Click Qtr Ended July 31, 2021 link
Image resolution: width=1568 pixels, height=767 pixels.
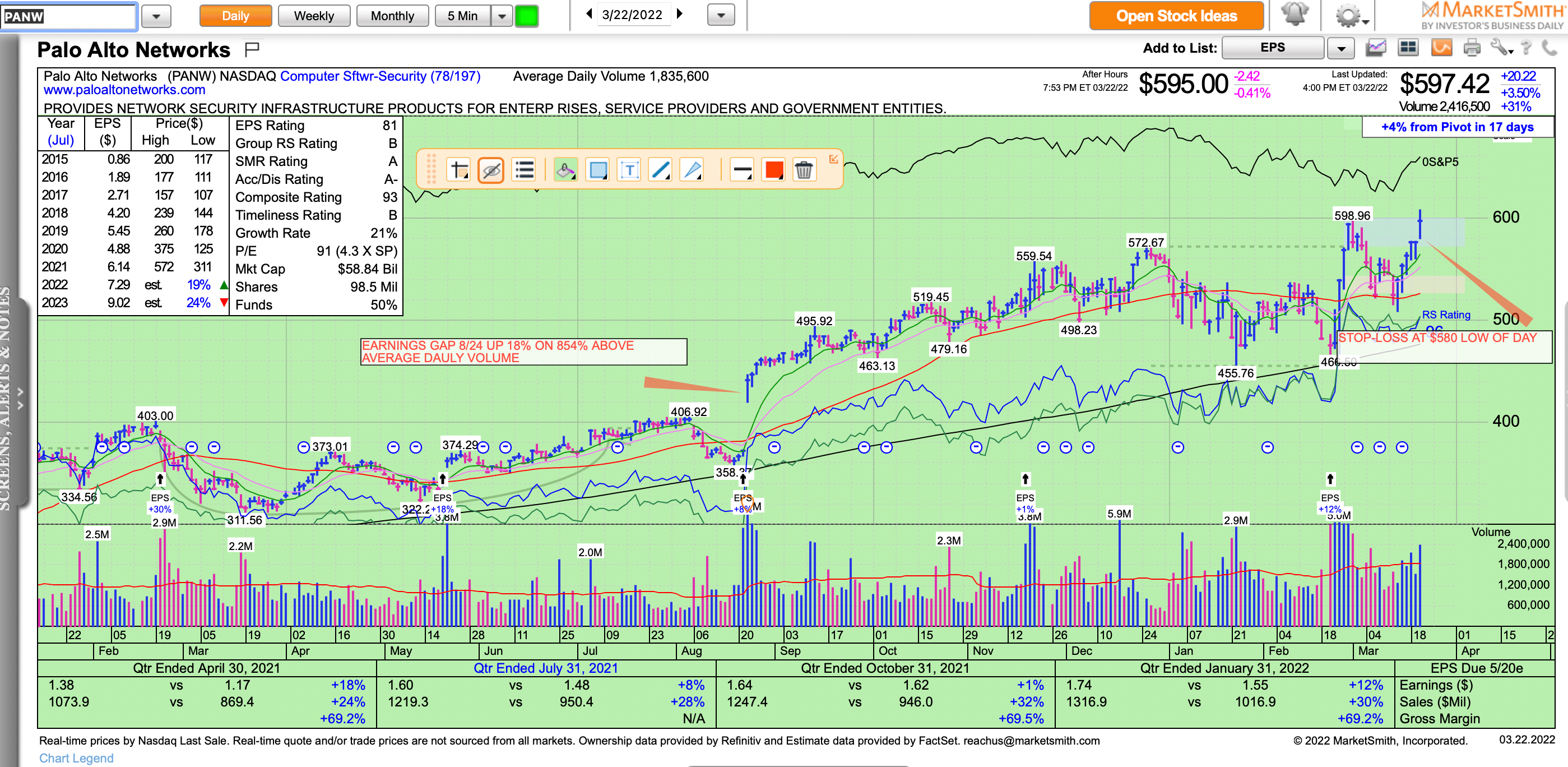point(545,668)
